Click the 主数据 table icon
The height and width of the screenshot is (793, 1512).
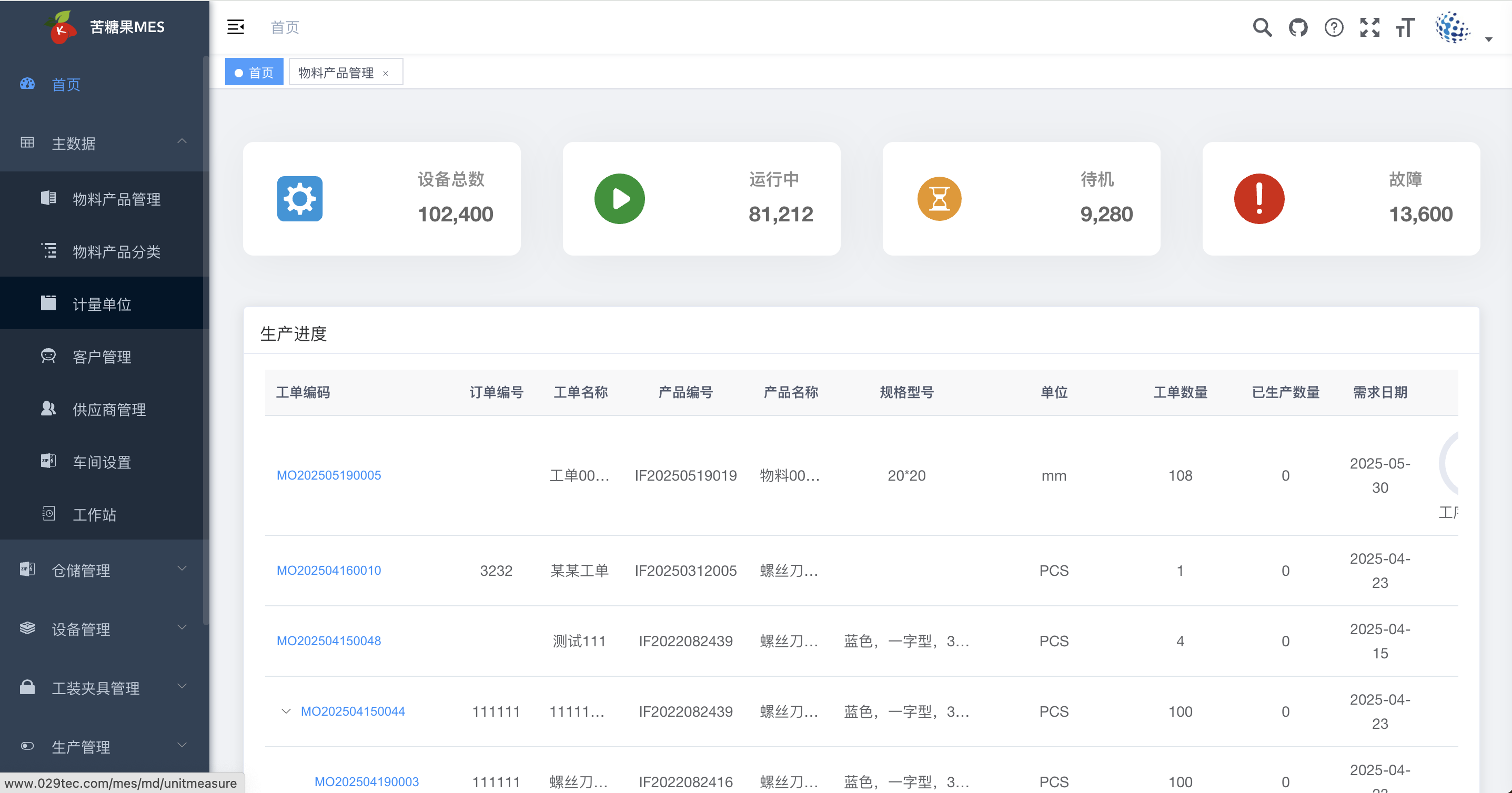click(27, 143)
